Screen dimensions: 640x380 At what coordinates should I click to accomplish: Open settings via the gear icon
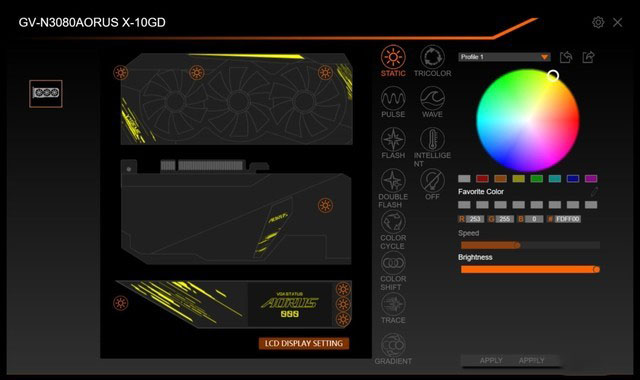tap(598, 22)
